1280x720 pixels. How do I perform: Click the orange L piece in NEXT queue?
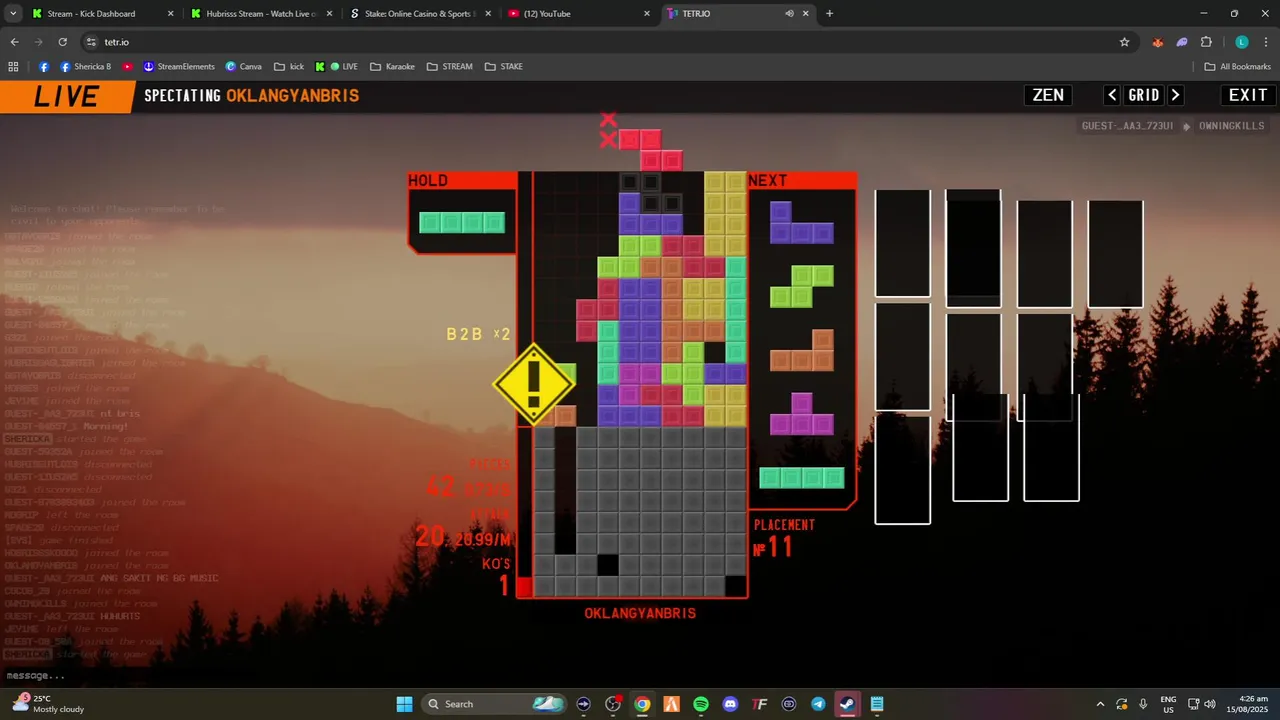point(801,350)
